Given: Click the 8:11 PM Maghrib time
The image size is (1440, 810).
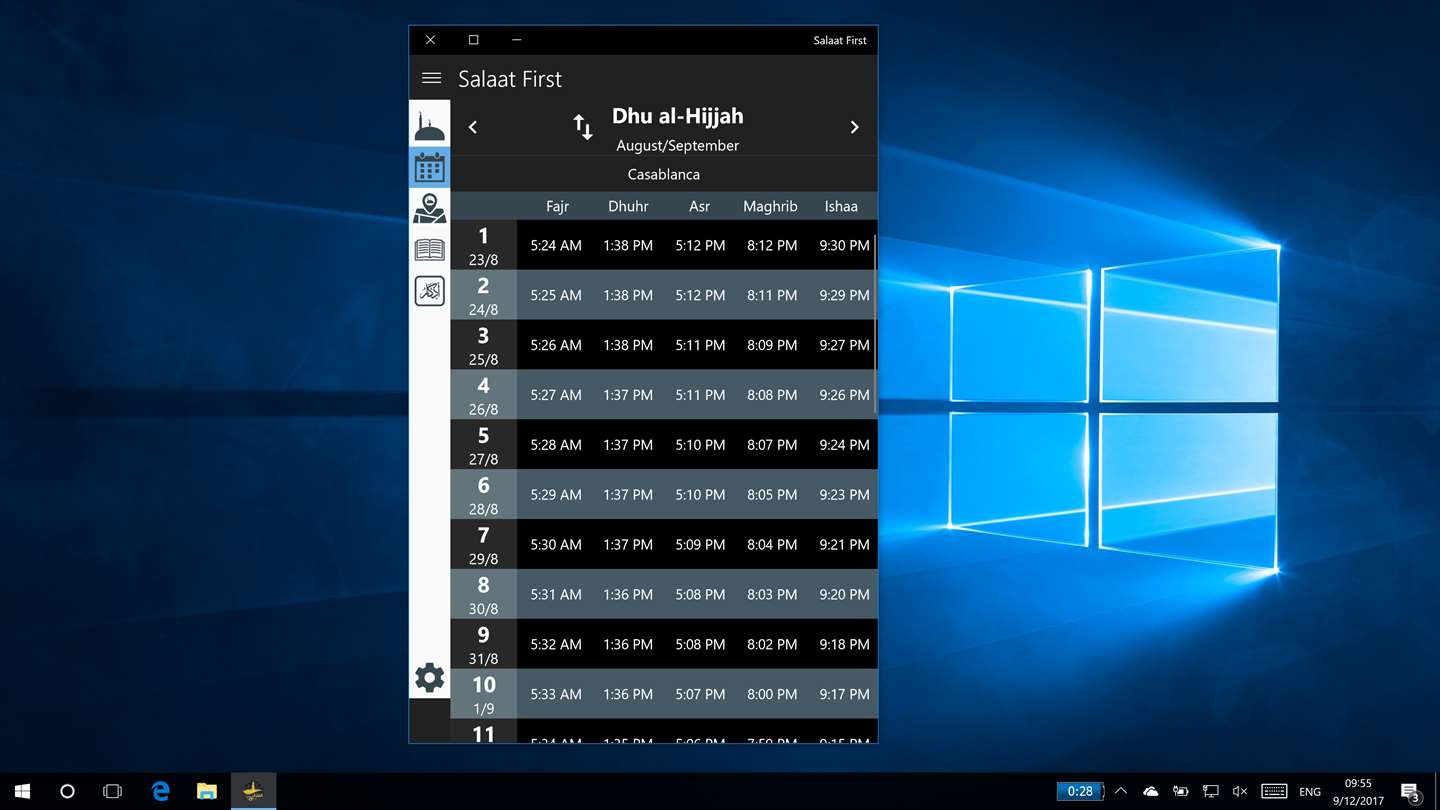Looking at the screenshot, I should point(772,295).
